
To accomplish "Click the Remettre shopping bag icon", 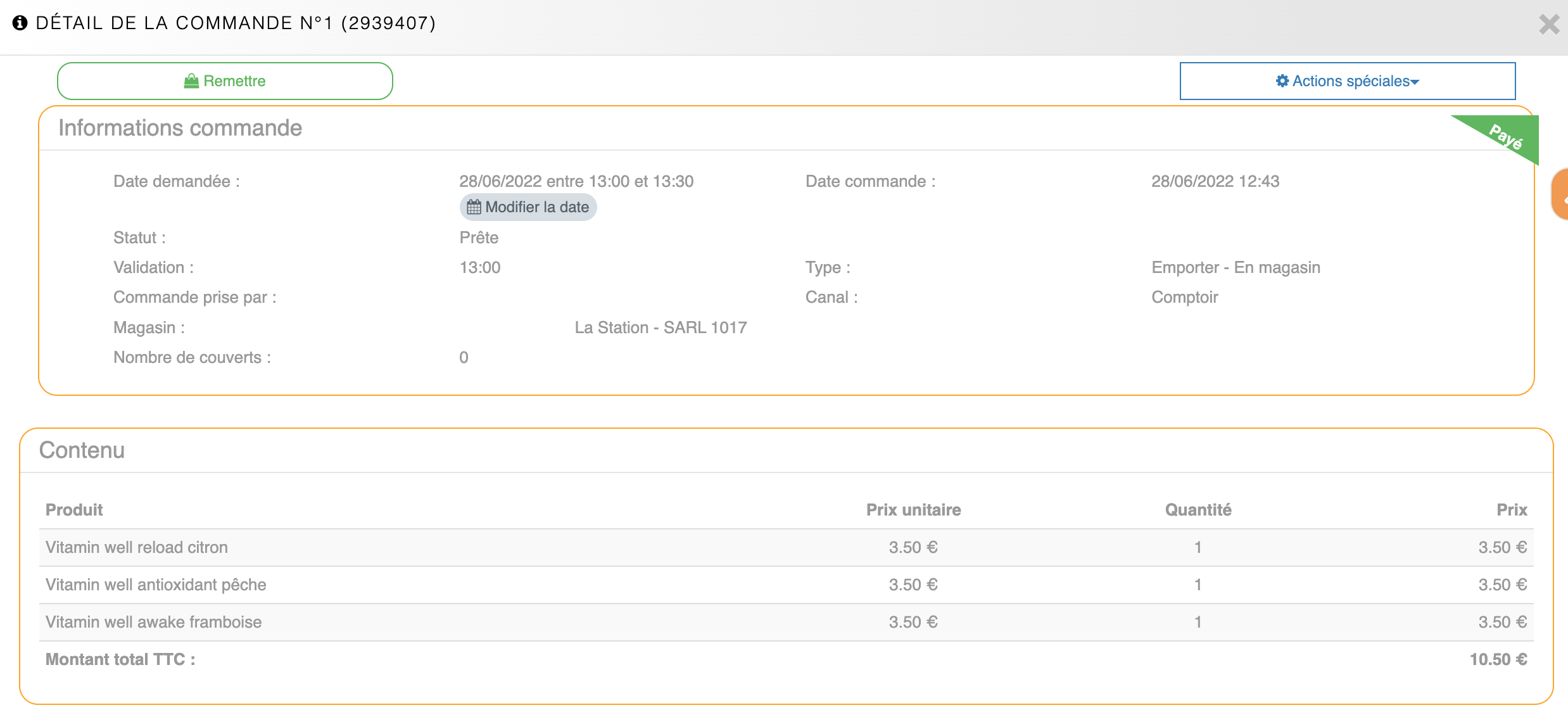I will coord(191,81).
